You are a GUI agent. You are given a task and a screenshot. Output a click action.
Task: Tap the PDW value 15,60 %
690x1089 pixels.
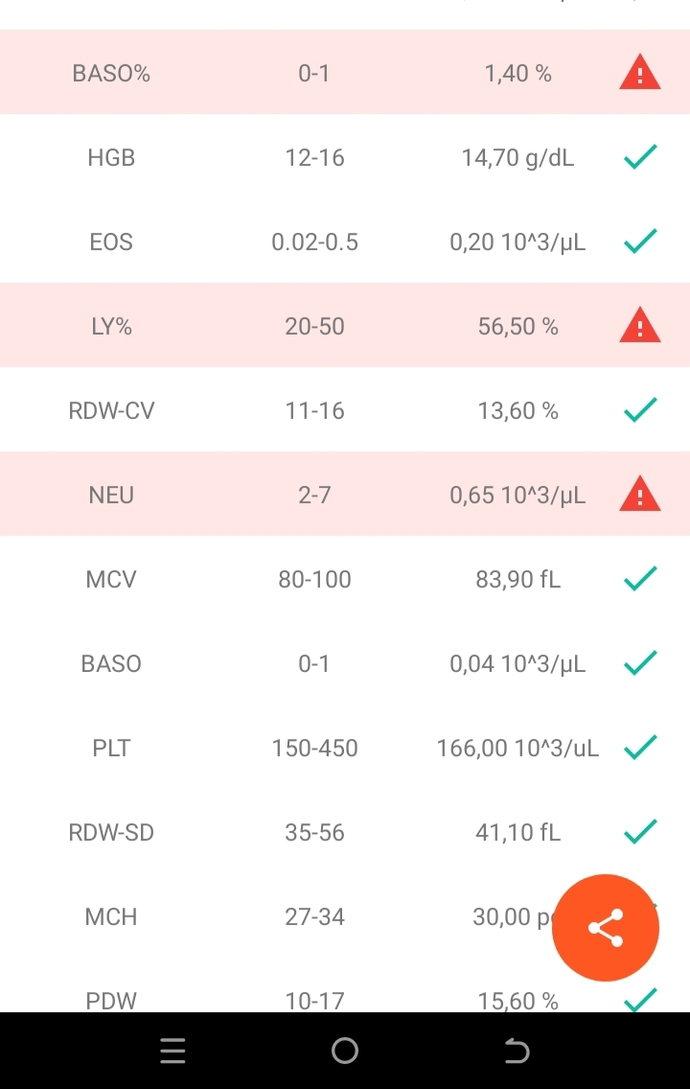pyautogui.click(x=518, y=1001)
